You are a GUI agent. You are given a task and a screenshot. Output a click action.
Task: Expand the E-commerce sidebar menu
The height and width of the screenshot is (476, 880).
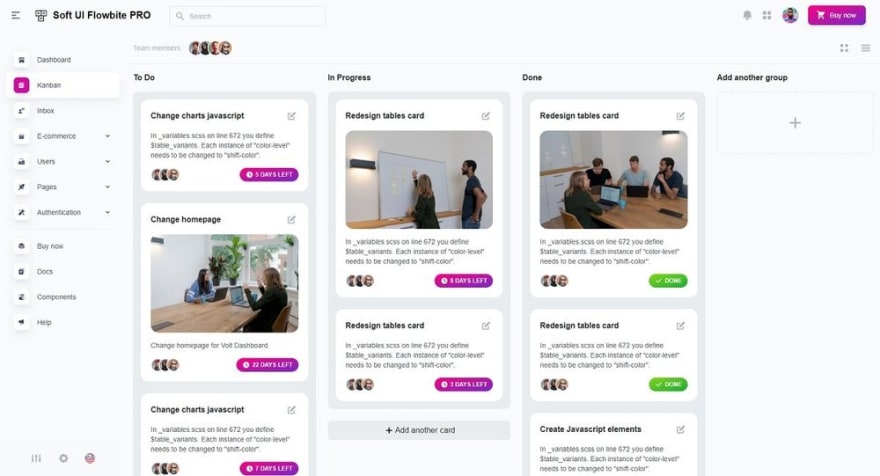pyautogui.click(x=63, y=136)
